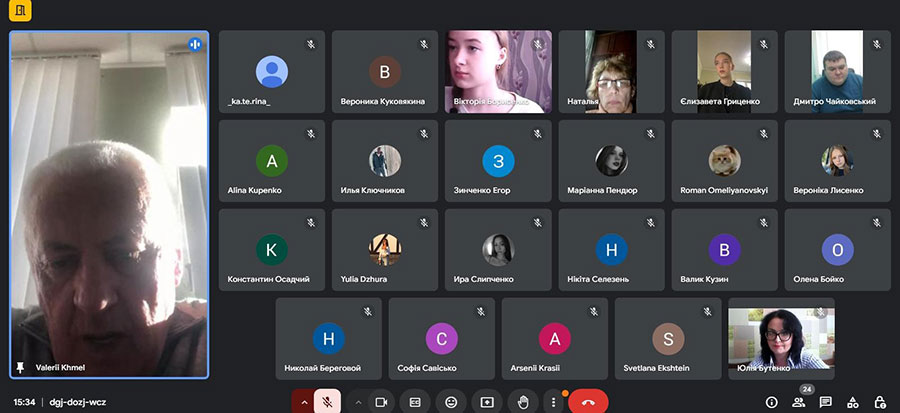Unmute your microphone
The width and height of the screenshot is (900, 413).
(327, 401)
